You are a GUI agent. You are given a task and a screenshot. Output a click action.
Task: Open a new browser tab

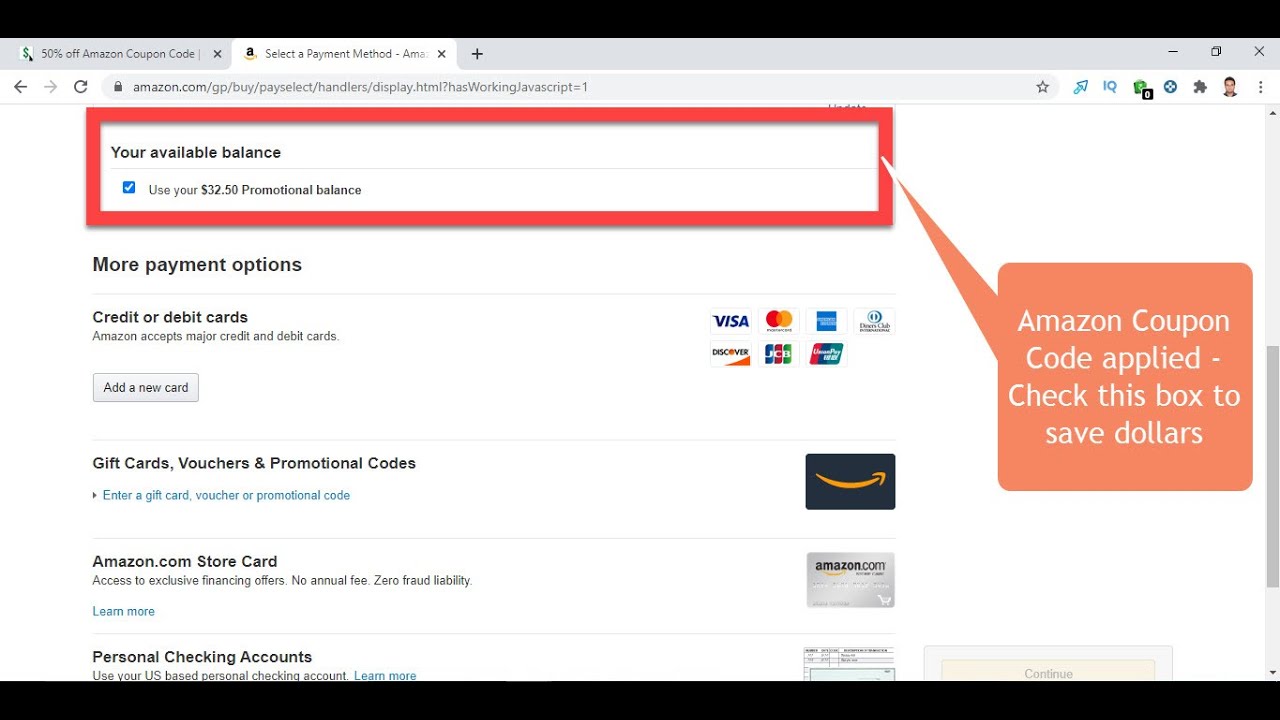(x=477, y=54)
